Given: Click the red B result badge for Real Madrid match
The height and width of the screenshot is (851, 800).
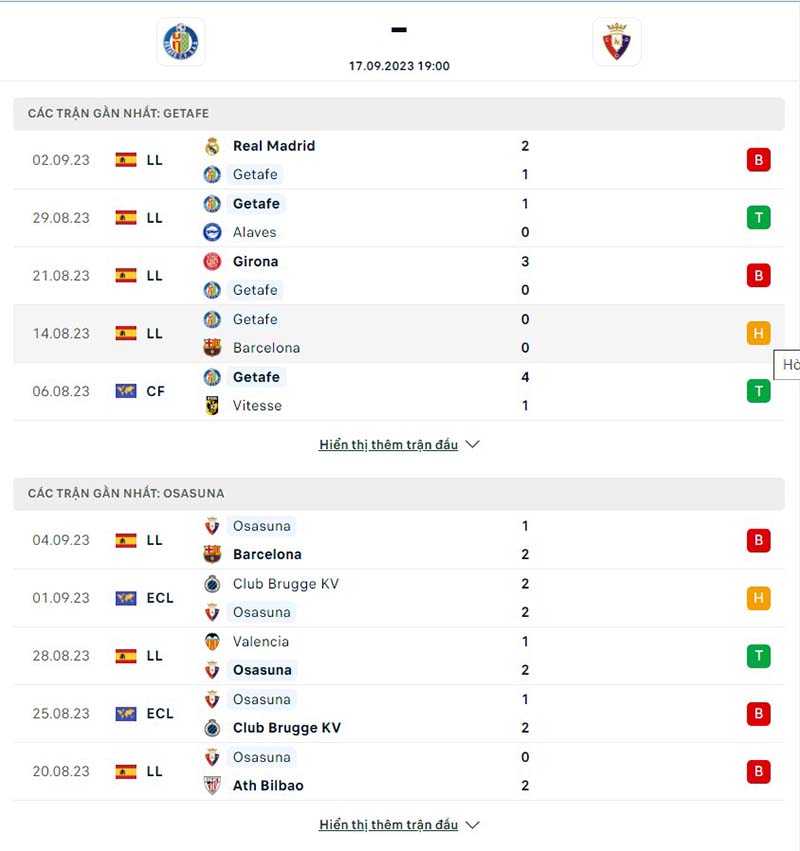Looking at the screenshot, I should point(759,159).
